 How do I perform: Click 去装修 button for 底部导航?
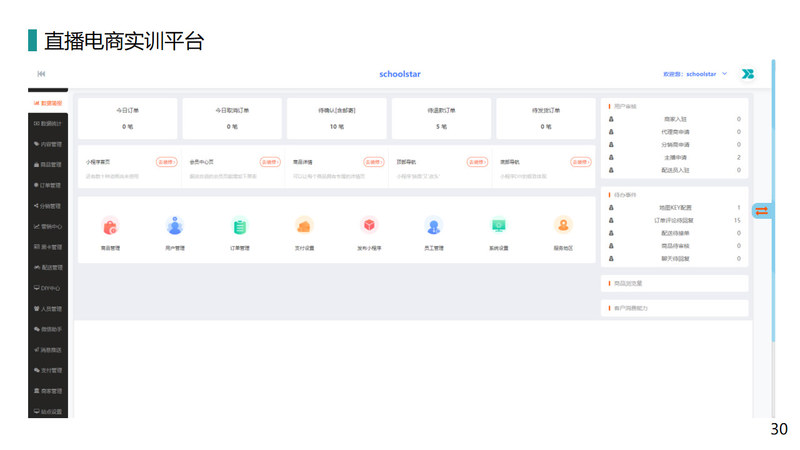(581, 162)
